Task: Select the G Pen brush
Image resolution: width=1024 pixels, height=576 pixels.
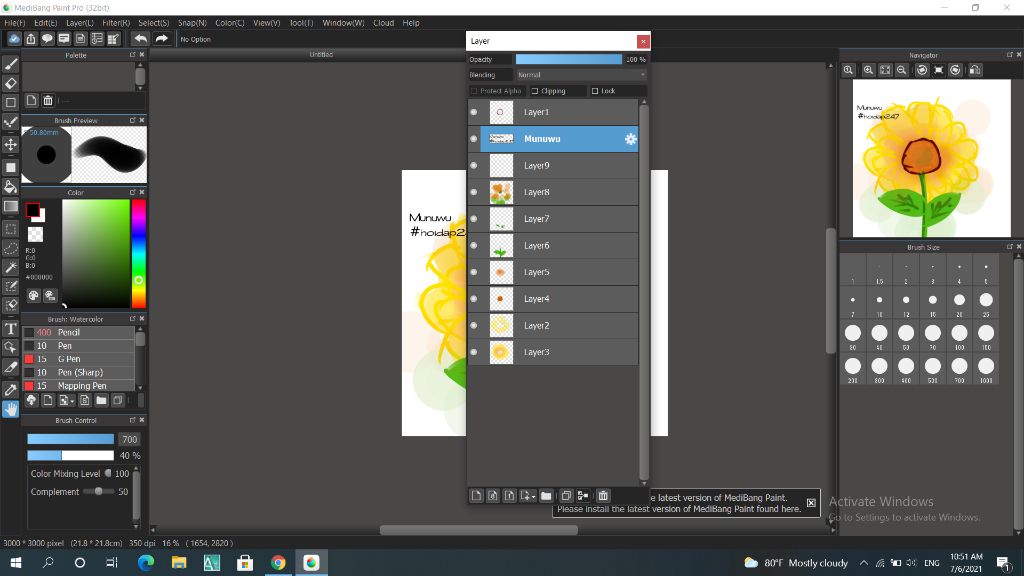Action: (x=79, y=359)
